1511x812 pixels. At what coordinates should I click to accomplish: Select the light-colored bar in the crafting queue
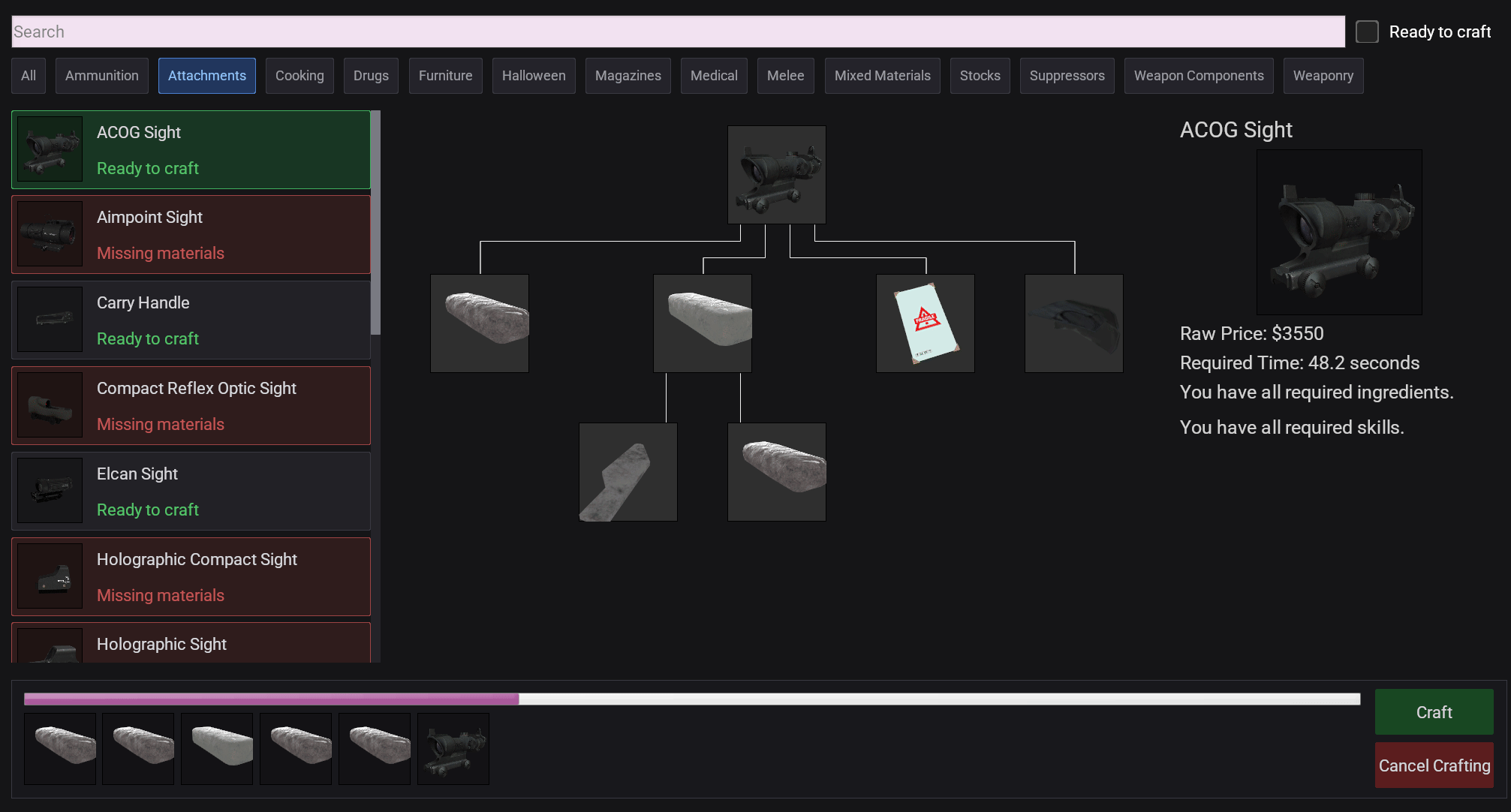217,748
